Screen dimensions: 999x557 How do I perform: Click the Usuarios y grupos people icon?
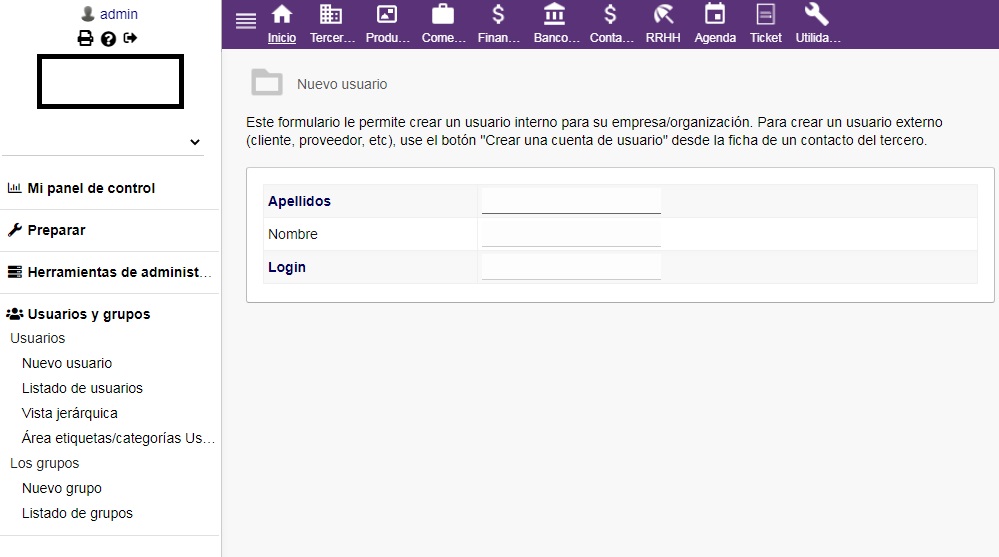pos(15,314)
